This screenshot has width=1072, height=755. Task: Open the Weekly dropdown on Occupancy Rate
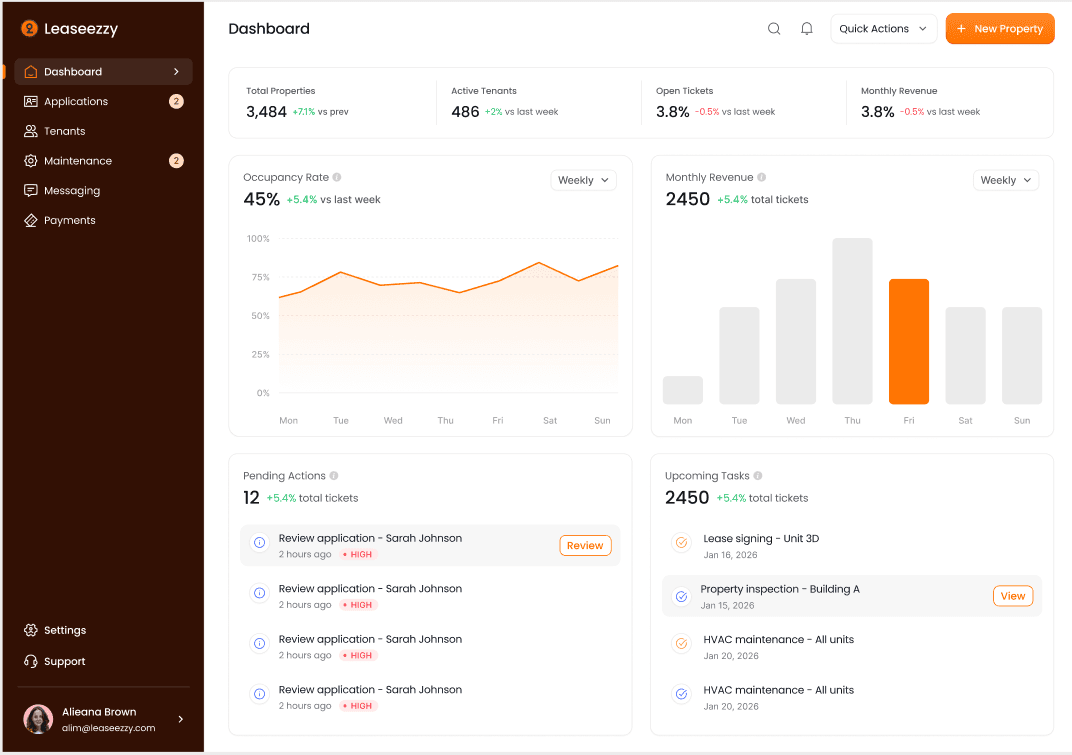point(583,180)
